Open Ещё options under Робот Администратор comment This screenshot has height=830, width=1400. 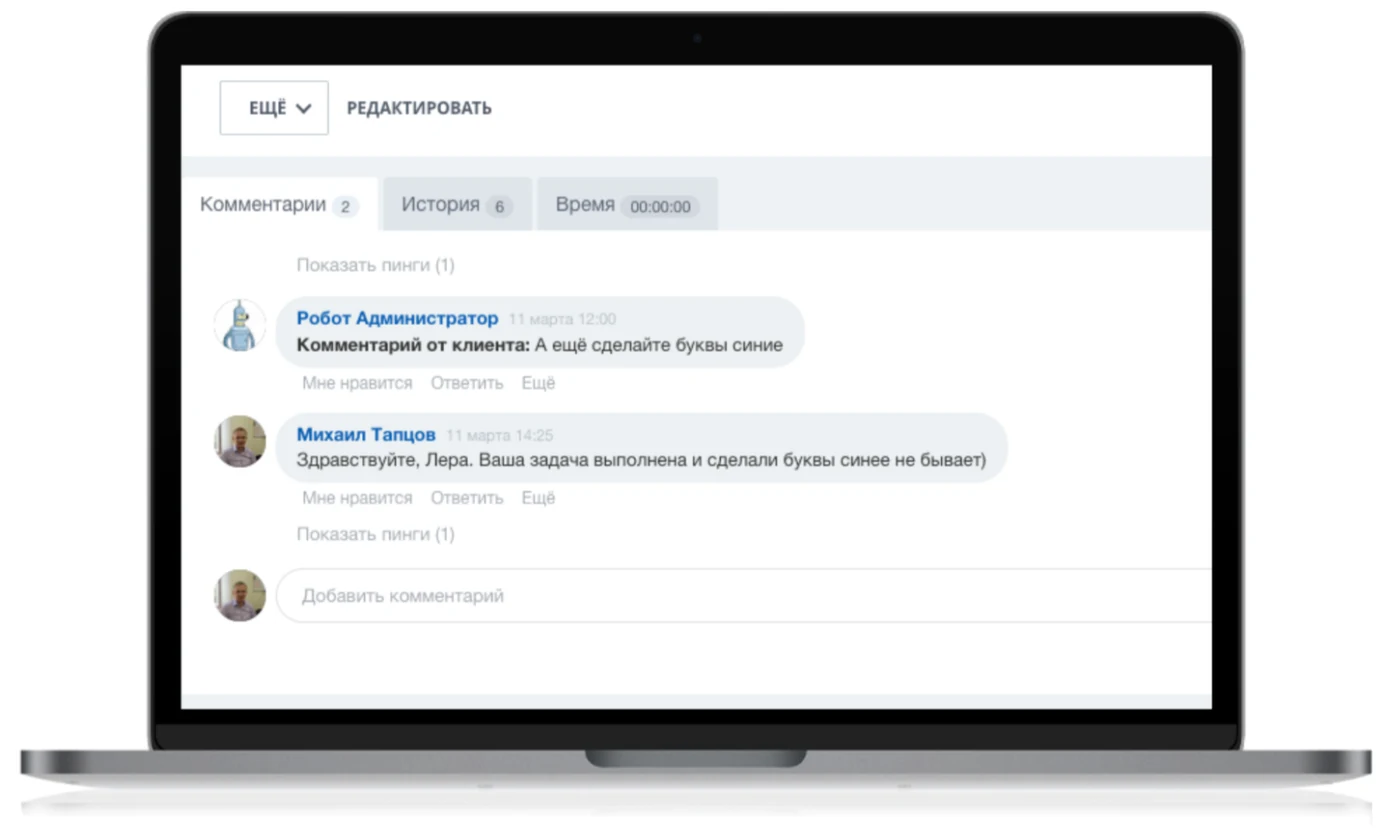tap(538, 383)
